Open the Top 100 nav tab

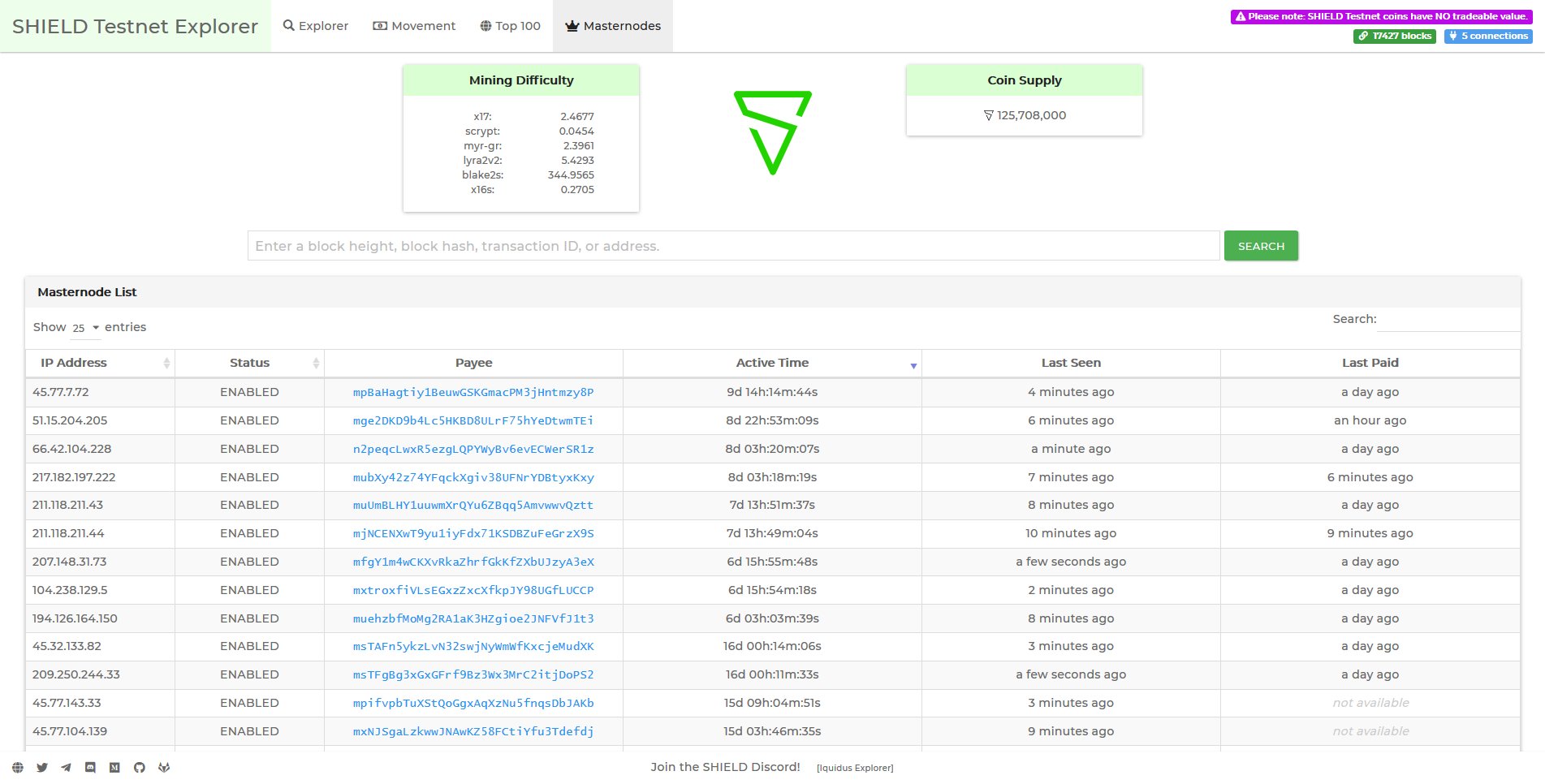click(x=510, y=26)
